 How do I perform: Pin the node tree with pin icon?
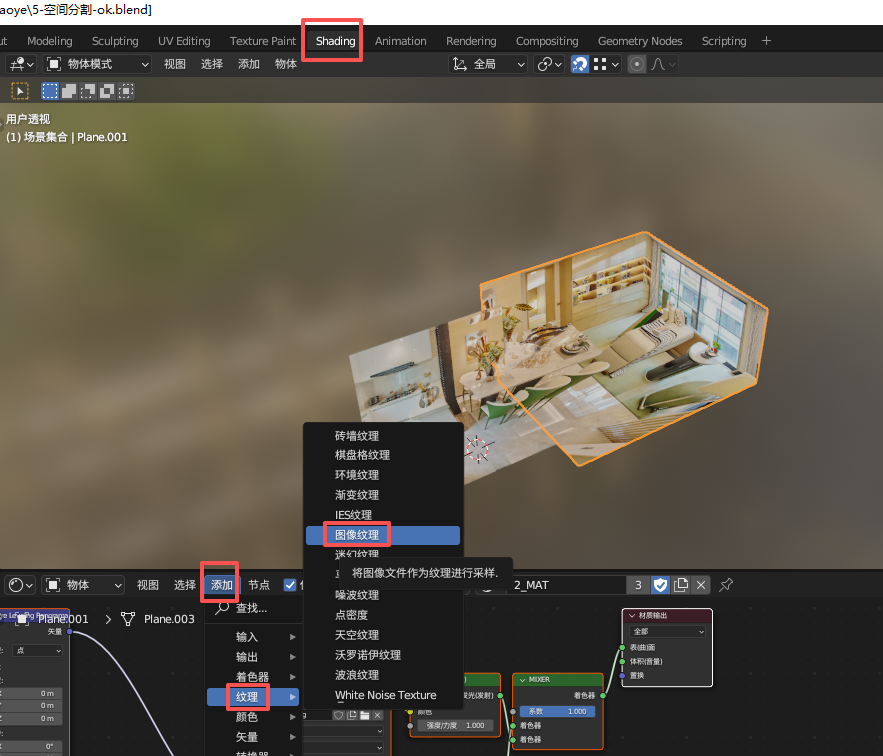(727, 585)
